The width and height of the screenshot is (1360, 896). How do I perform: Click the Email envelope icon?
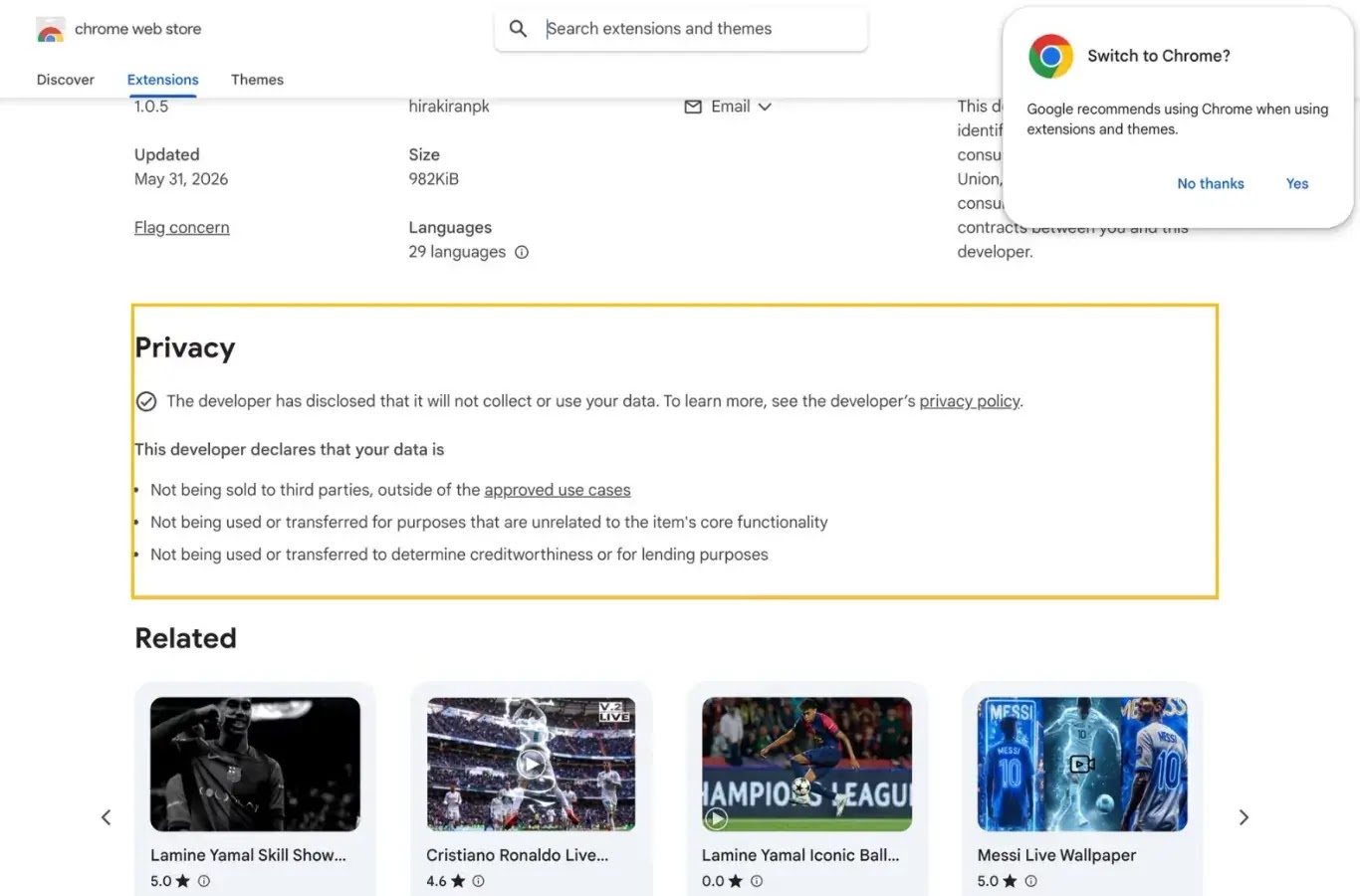[x=693, y=107]
